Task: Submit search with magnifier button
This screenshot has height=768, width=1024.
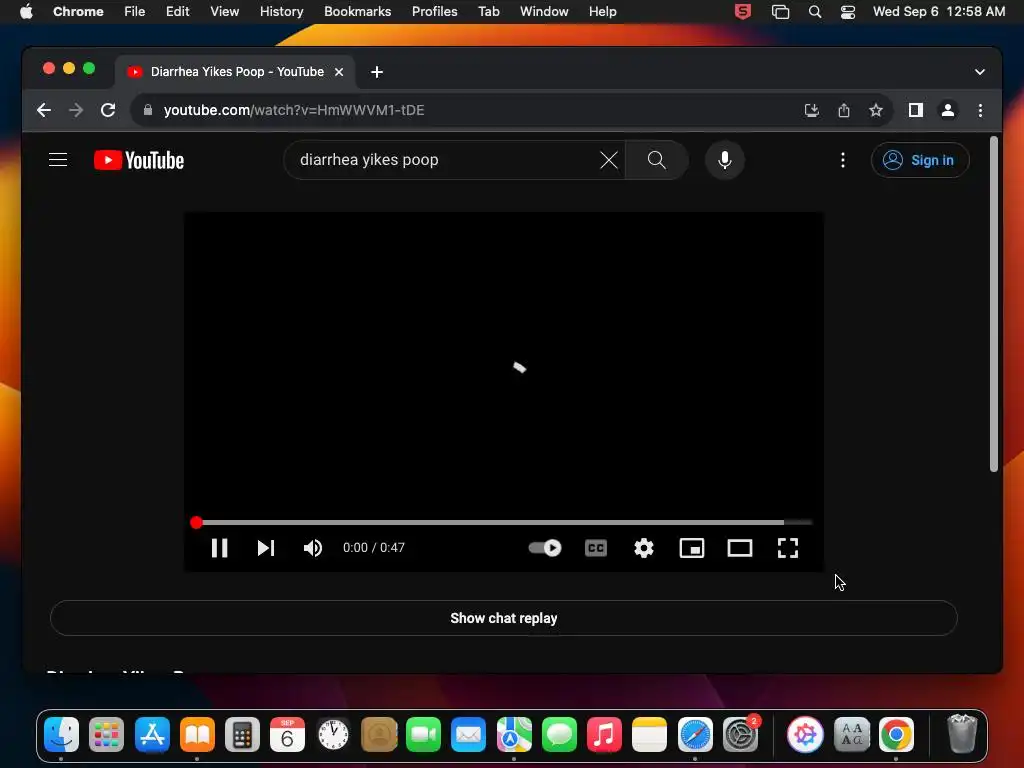Action: [656, 160]
